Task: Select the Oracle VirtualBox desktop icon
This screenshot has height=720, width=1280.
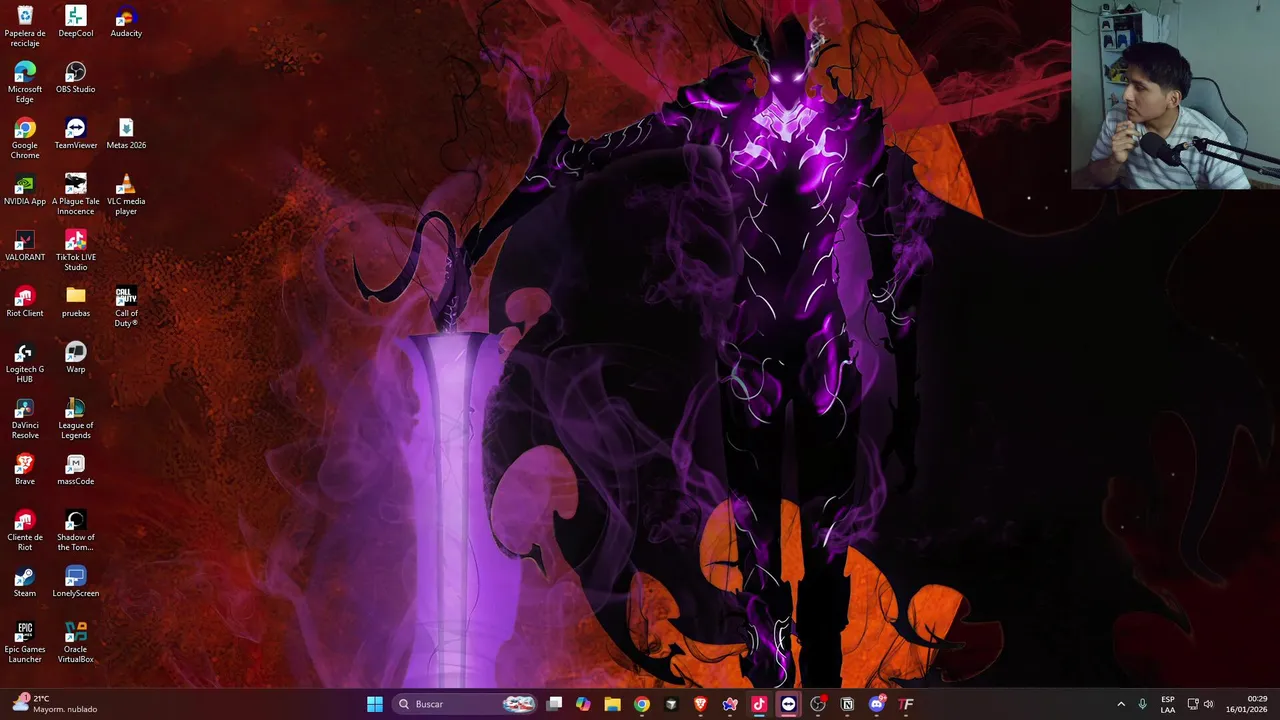Action: click(x=76, y=642)
